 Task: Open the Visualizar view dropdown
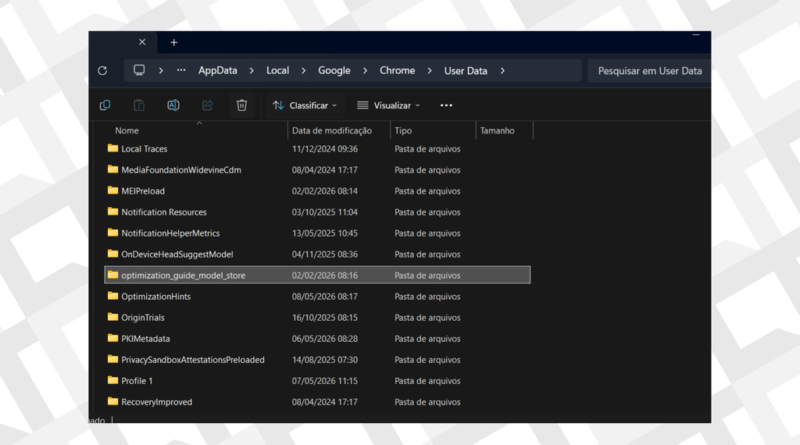point(389,105)
